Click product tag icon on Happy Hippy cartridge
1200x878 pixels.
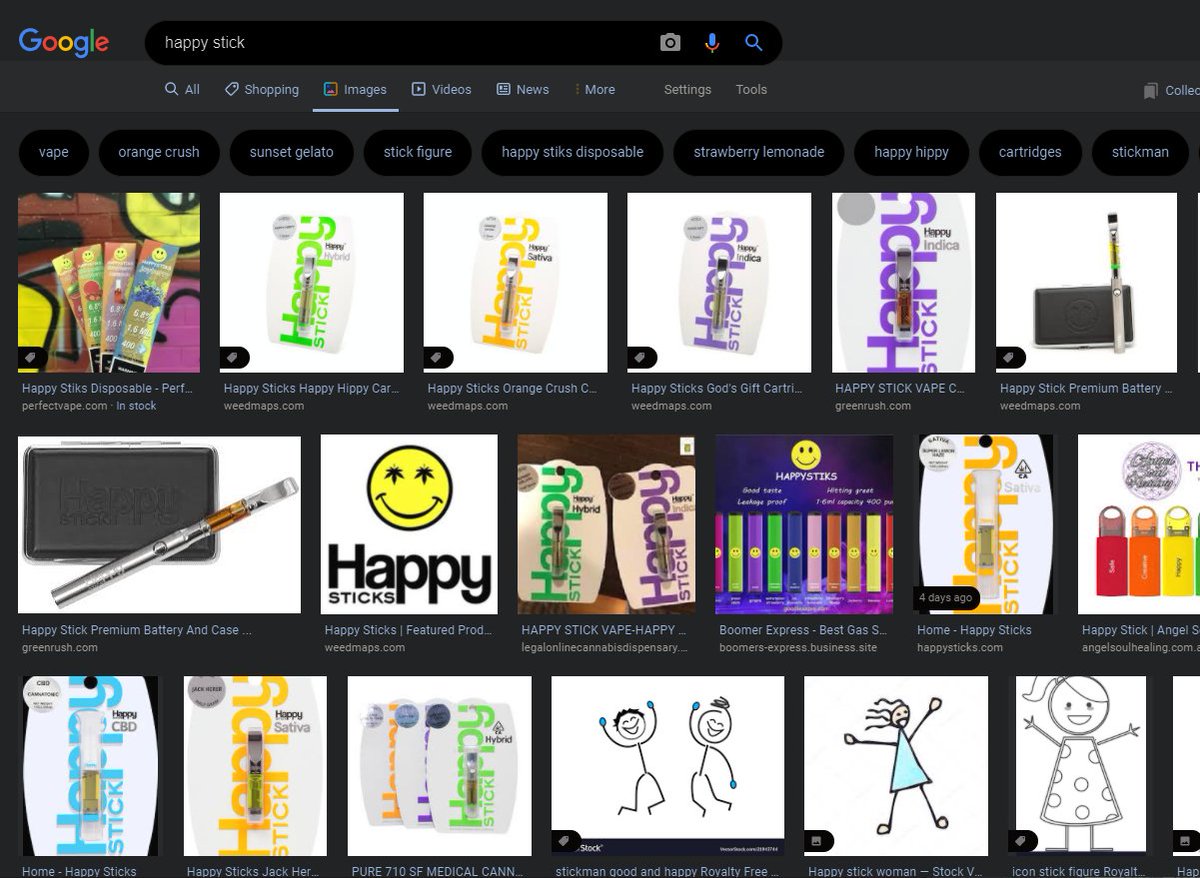[x=234, y=357]
